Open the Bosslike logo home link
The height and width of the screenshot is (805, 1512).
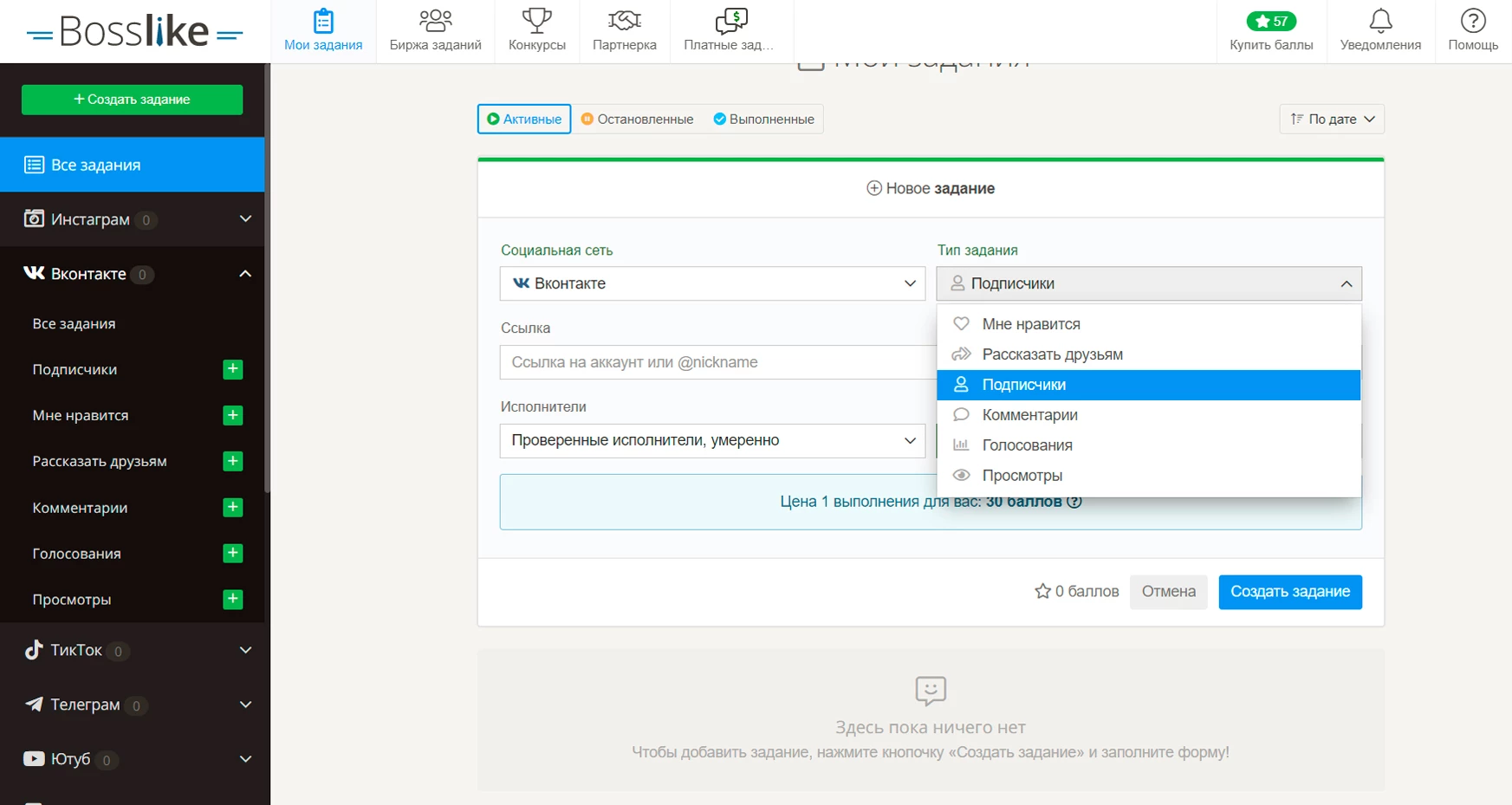click(x=134, y=32)
